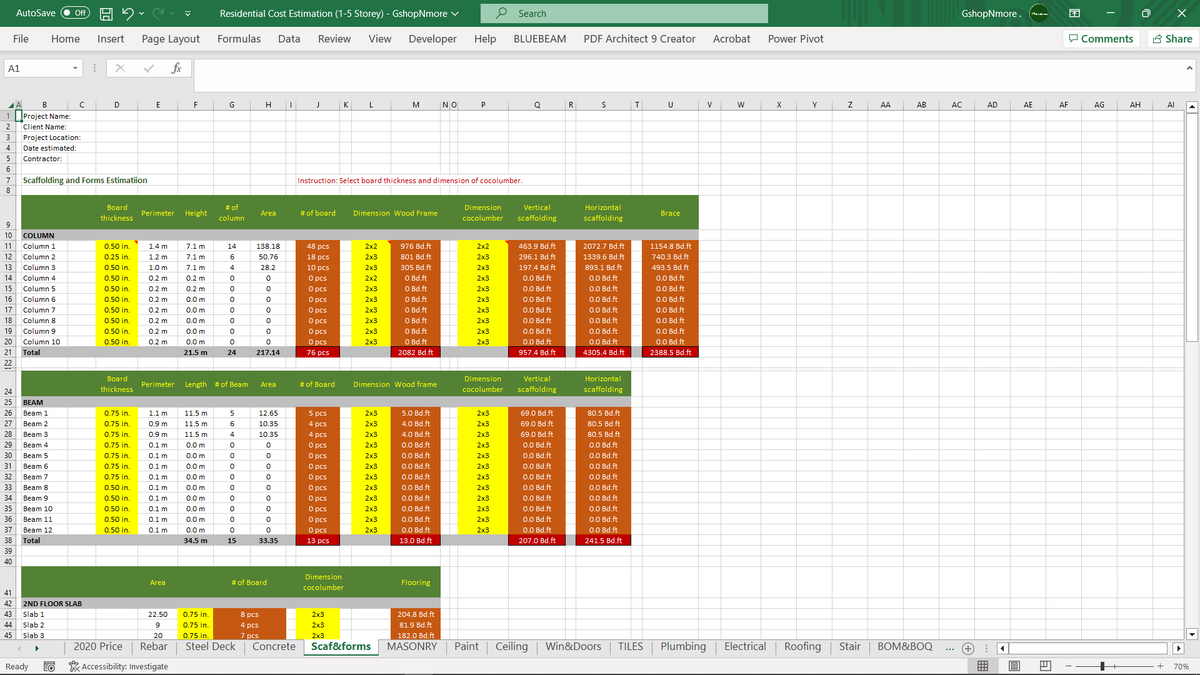
Task: Click the Scaffolding and Forms Estimation heading
Action: tap(85, 180)
